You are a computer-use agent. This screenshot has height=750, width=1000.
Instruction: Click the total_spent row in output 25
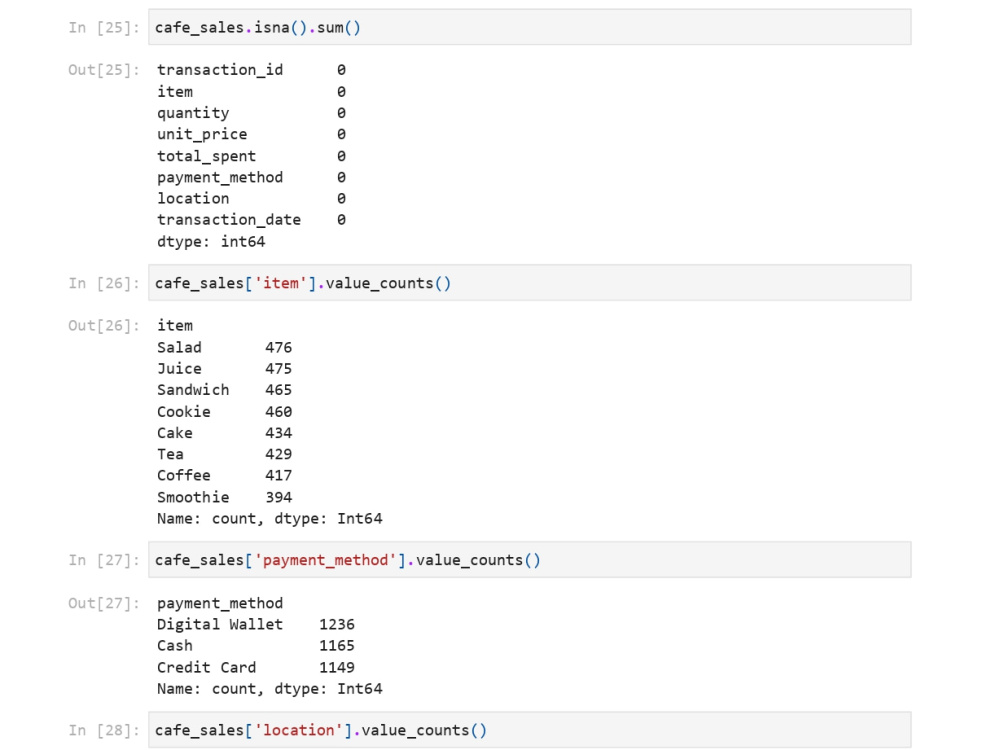pos(251,156)
